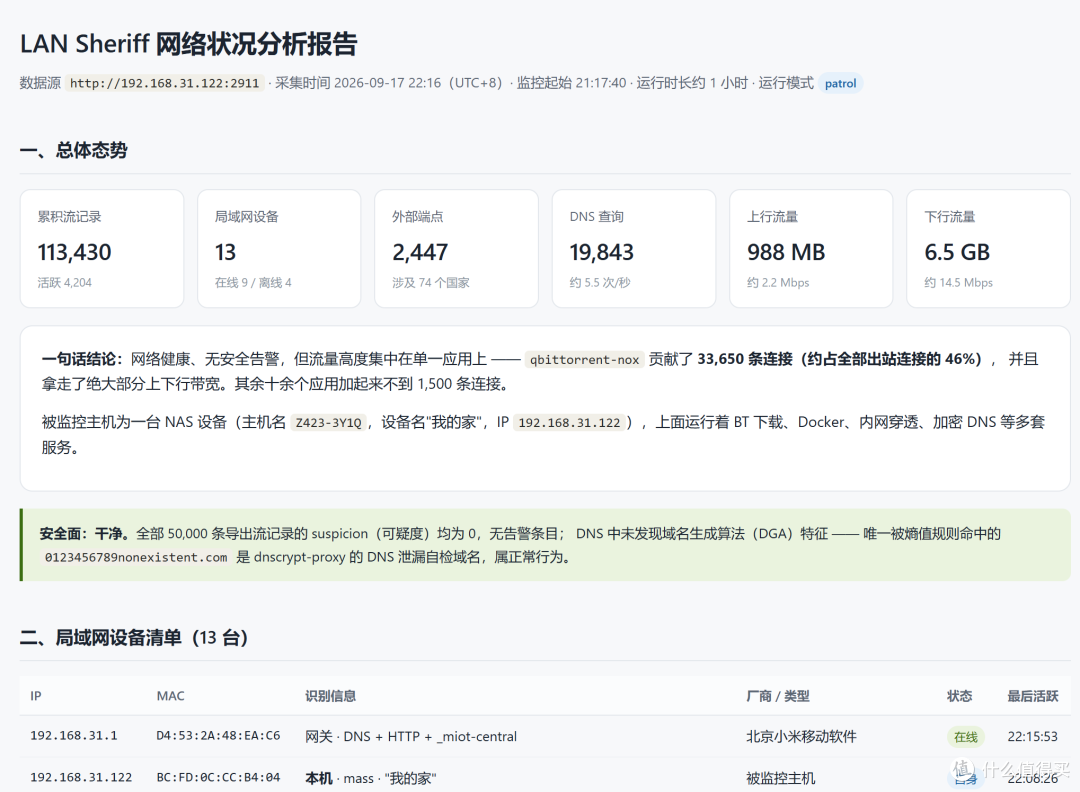The width and height of the screenshot is (1080, 792).
Task: Click the 约 14.5 Mbps subtext
Action: 958,282
